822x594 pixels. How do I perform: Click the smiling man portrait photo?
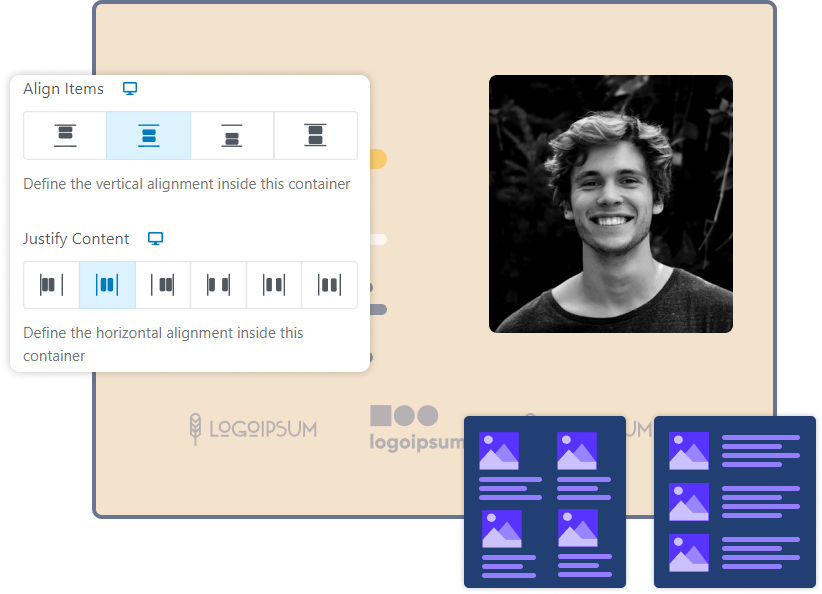[x=610, y=204]
